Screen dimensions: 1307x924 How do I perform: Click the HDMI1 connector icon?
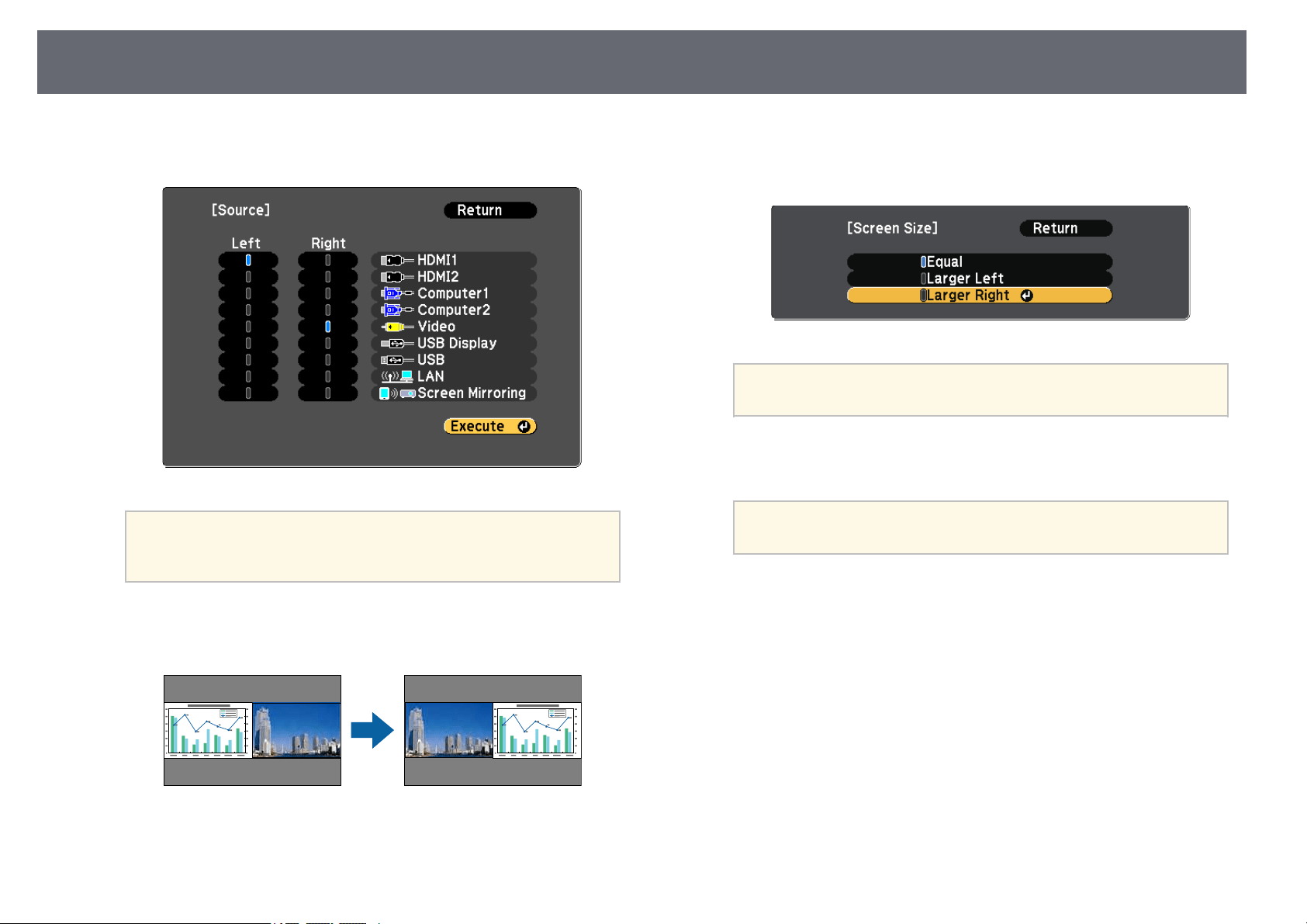point(397,261)
